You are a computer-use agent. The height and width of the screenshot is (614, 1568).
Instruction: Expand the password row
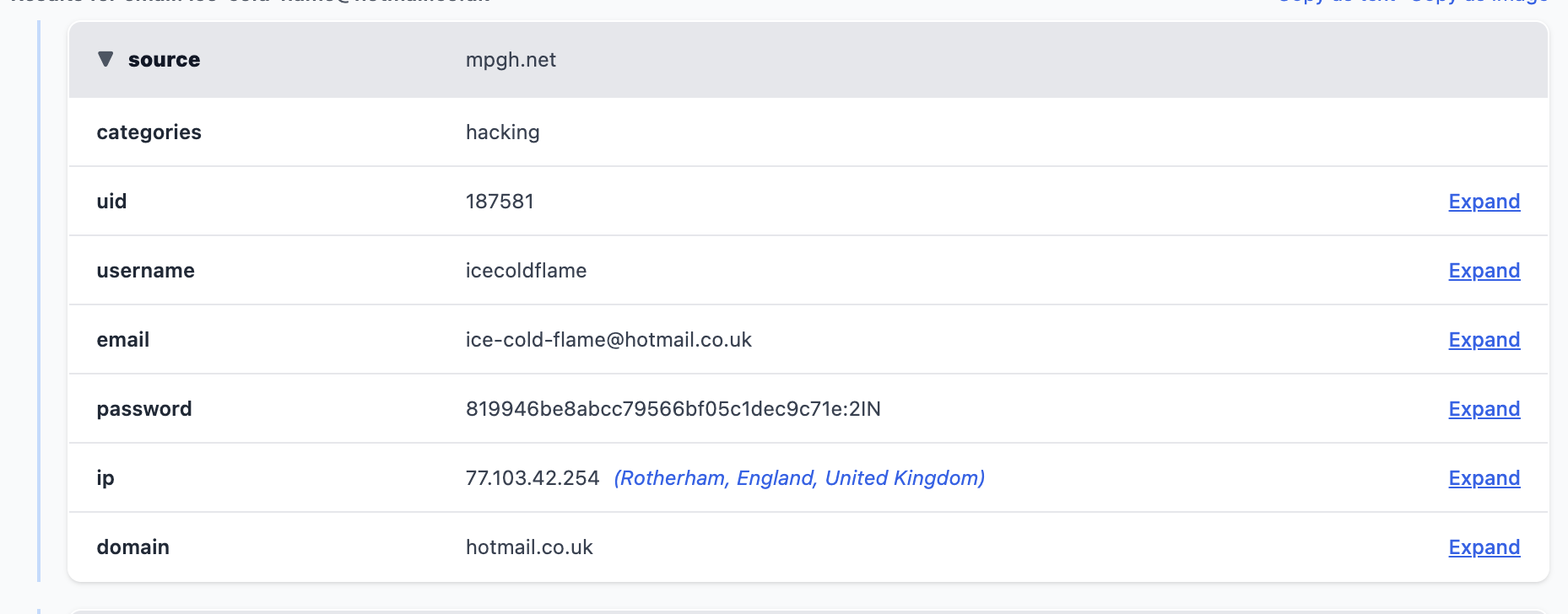(1484, 409)
